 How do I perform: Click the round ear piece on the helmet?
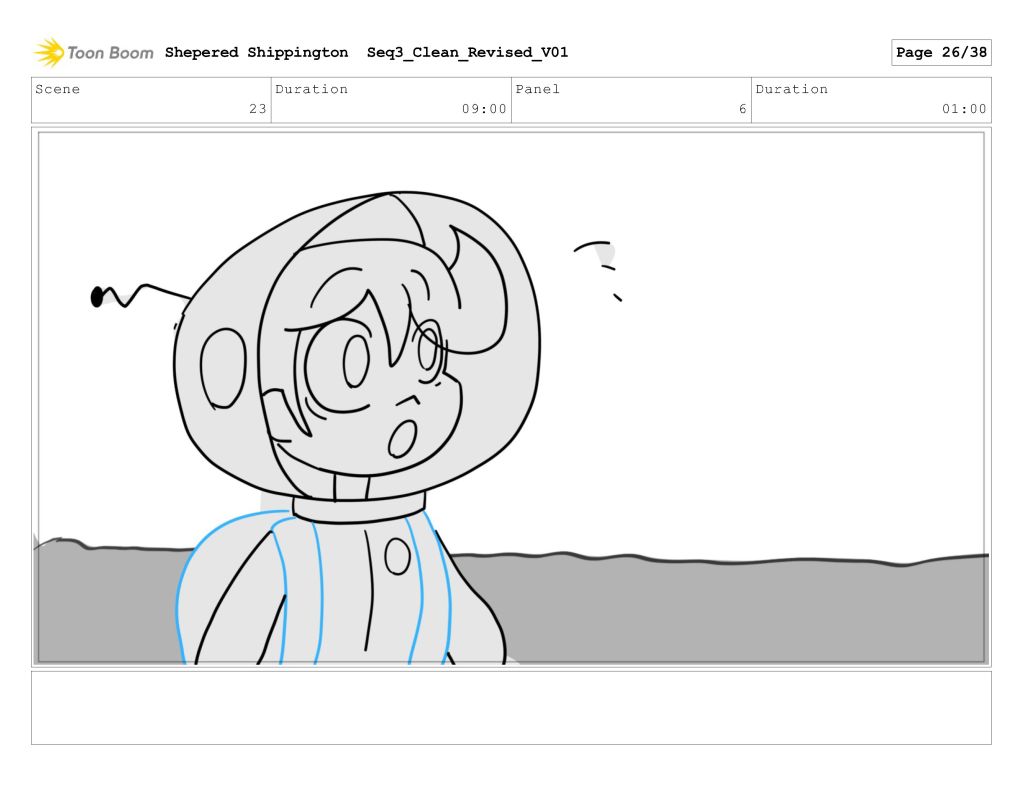point(223,368)
